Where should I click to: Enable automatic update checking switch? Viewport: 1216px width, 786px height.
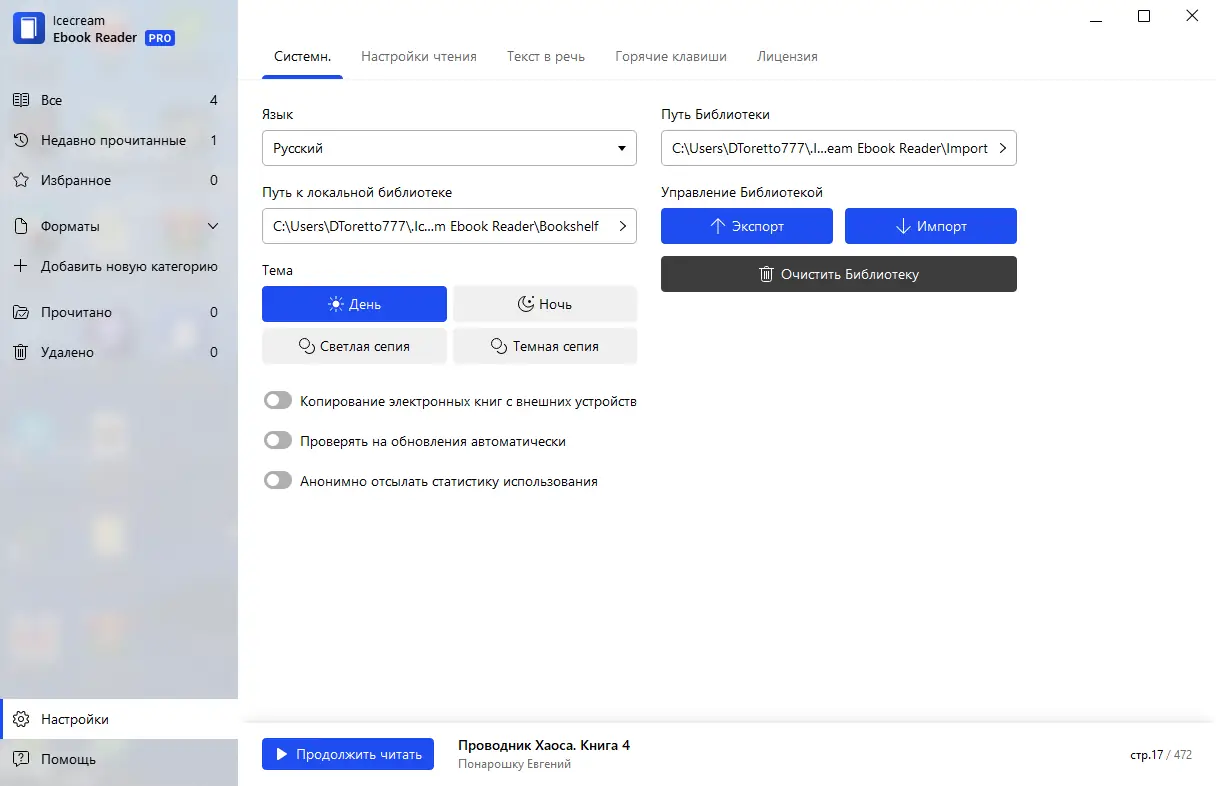point(277,441)
